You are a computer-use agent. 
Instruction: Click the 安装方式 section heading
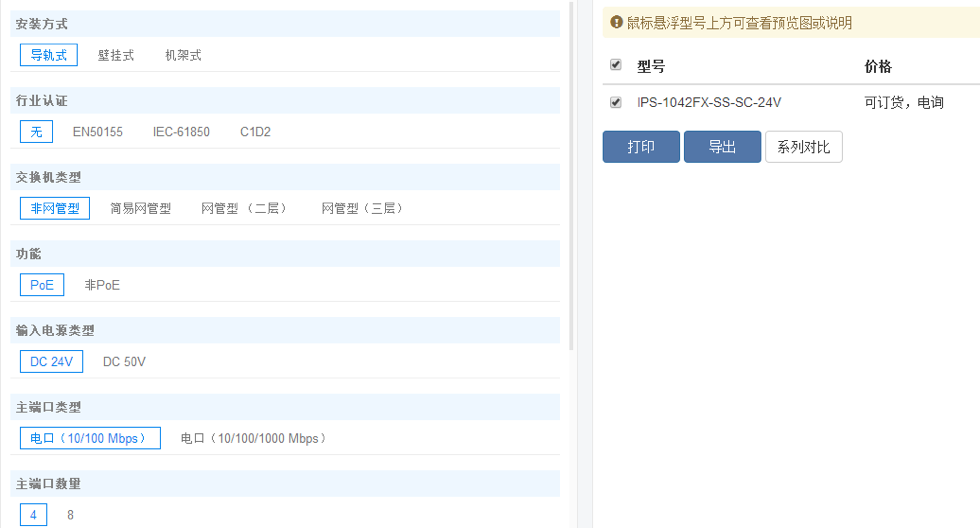pos(42,24)
